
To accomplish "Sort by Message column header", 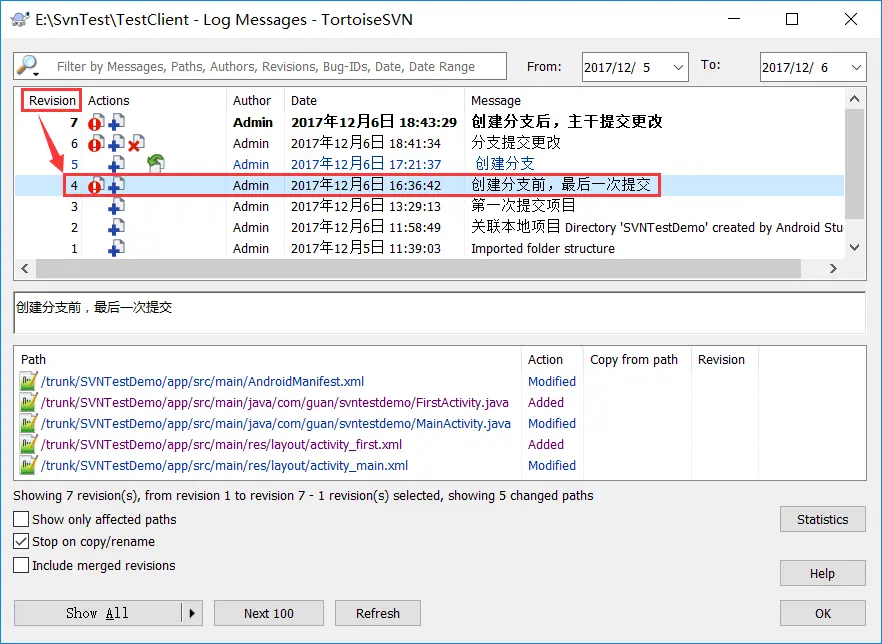I will pos(496,101).
